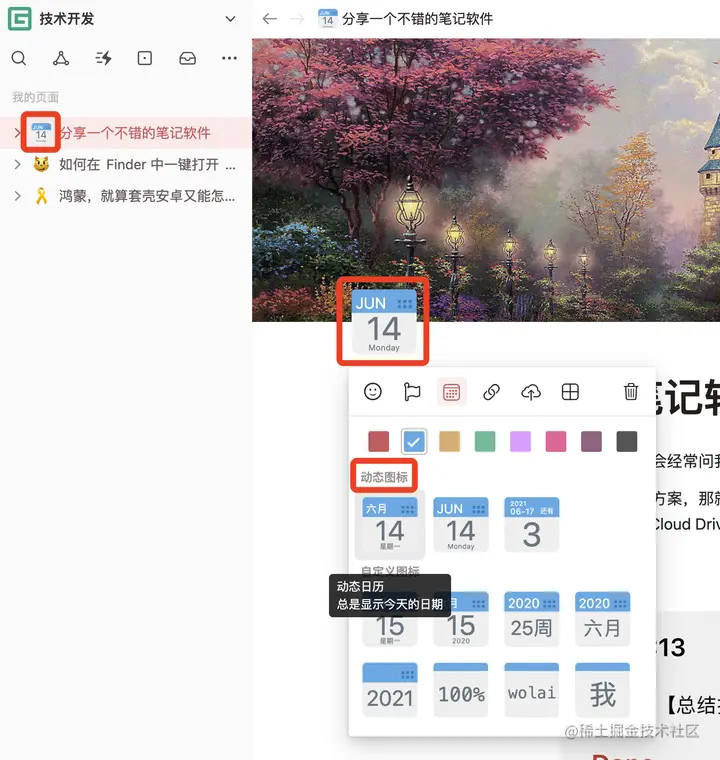
Task: Click the yellow ribbon page icon
Action: pos(42,196)
